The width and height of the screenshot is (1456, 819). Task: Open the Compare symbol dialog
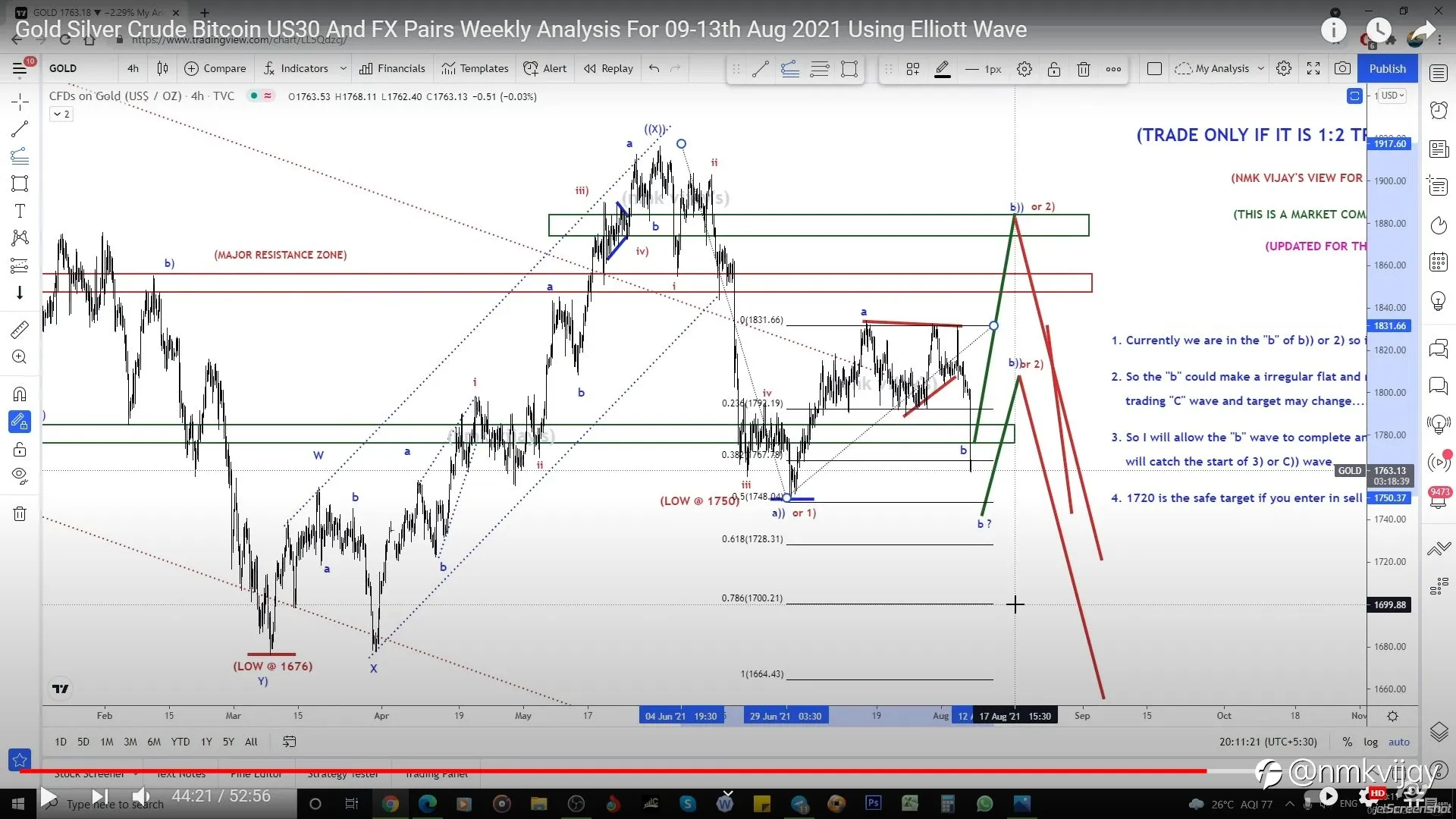215,68
